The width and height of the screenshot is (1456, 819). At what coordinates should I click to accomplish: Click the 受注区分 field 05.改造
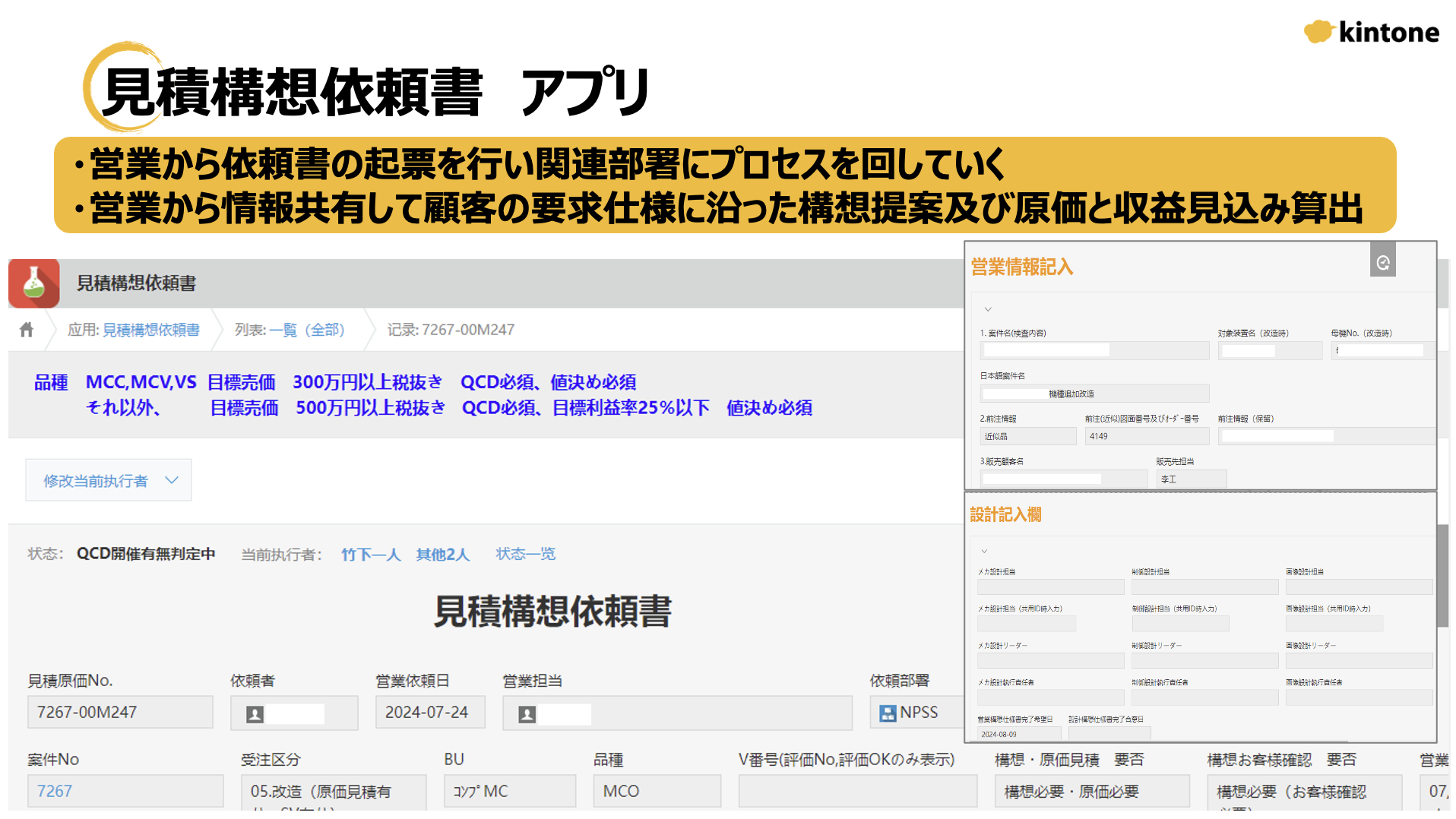click(x=334, y=792)
